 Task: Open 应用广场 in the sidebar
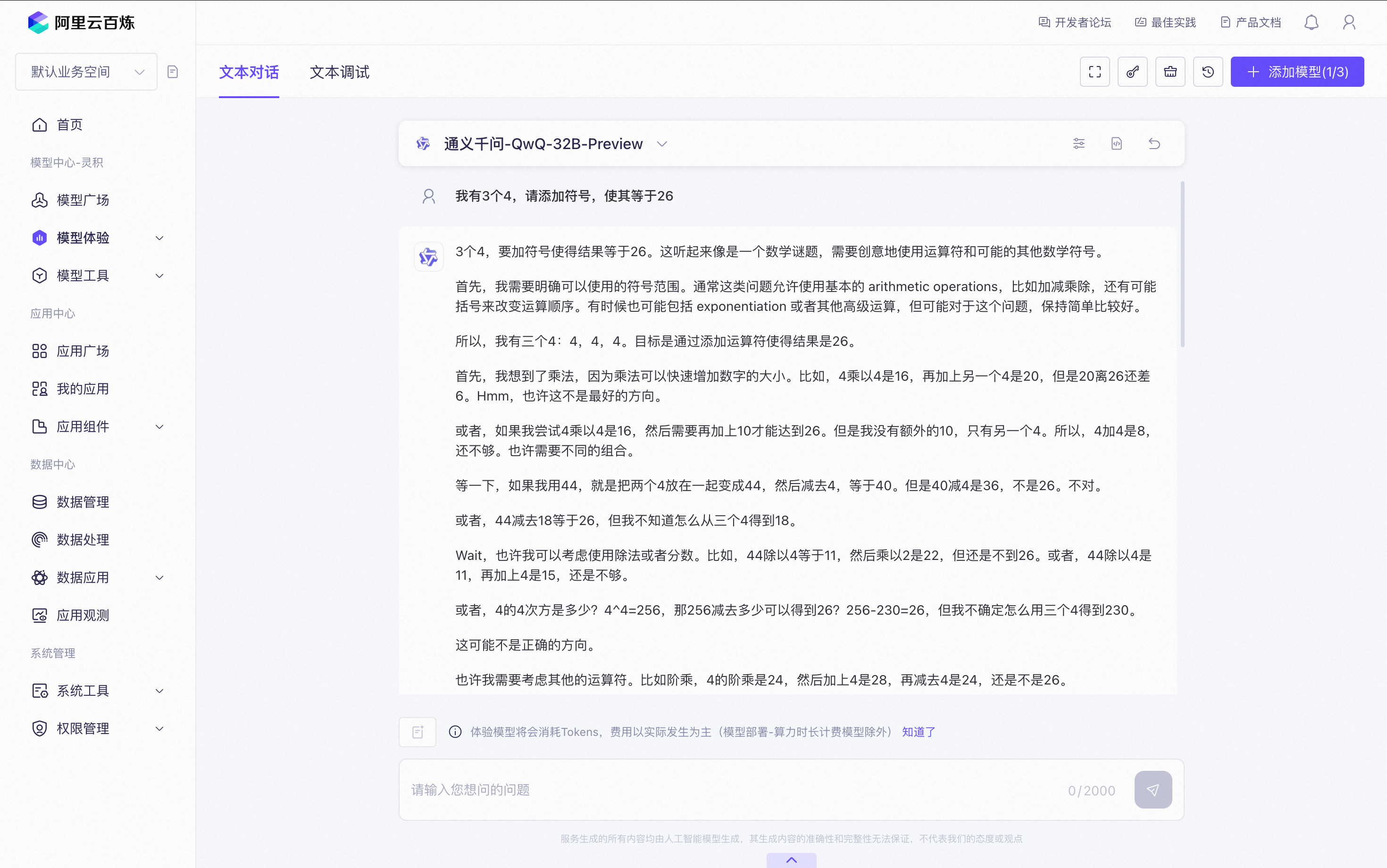(x=83, y=351)
